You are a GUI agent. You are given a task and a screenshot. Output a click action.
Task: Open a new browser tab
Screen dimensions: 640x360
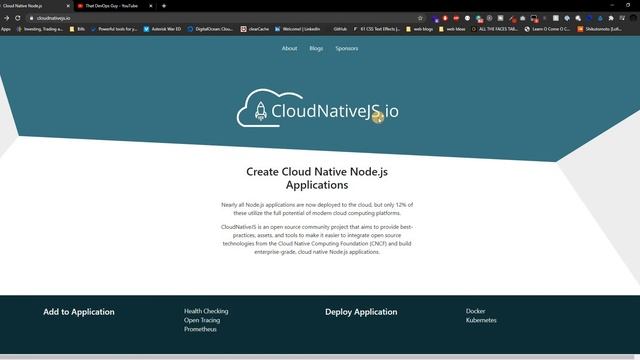[x=164, y=6]
